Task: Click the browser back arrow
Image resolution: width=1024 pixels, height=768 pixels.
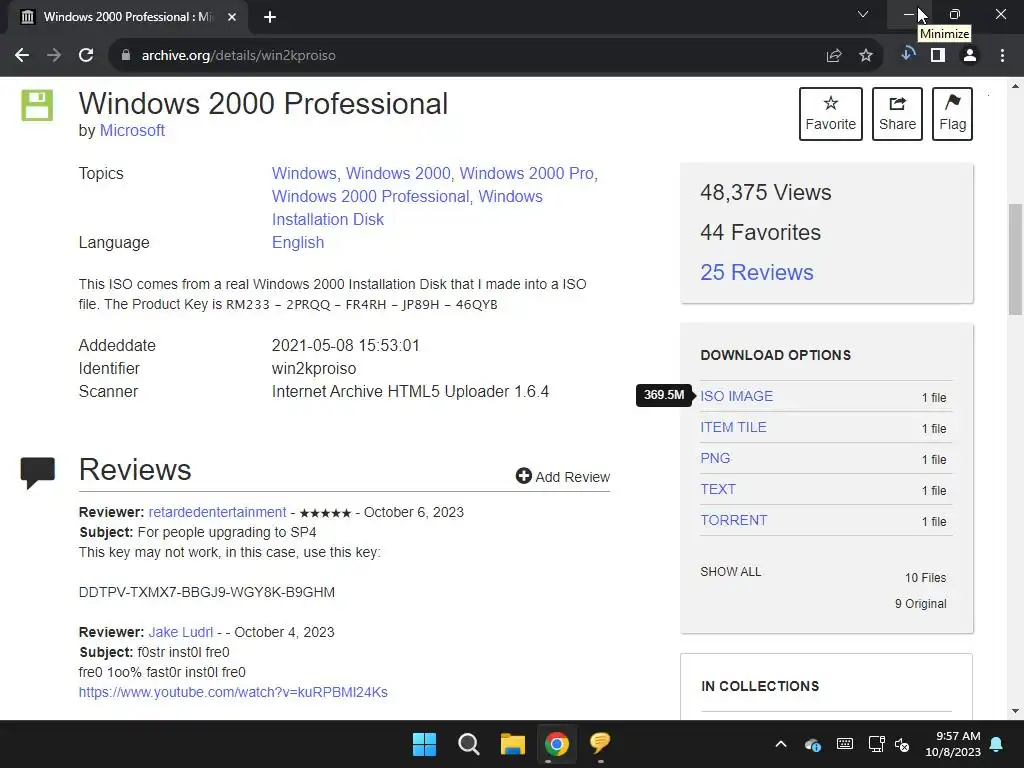Action: pos(22,56)
